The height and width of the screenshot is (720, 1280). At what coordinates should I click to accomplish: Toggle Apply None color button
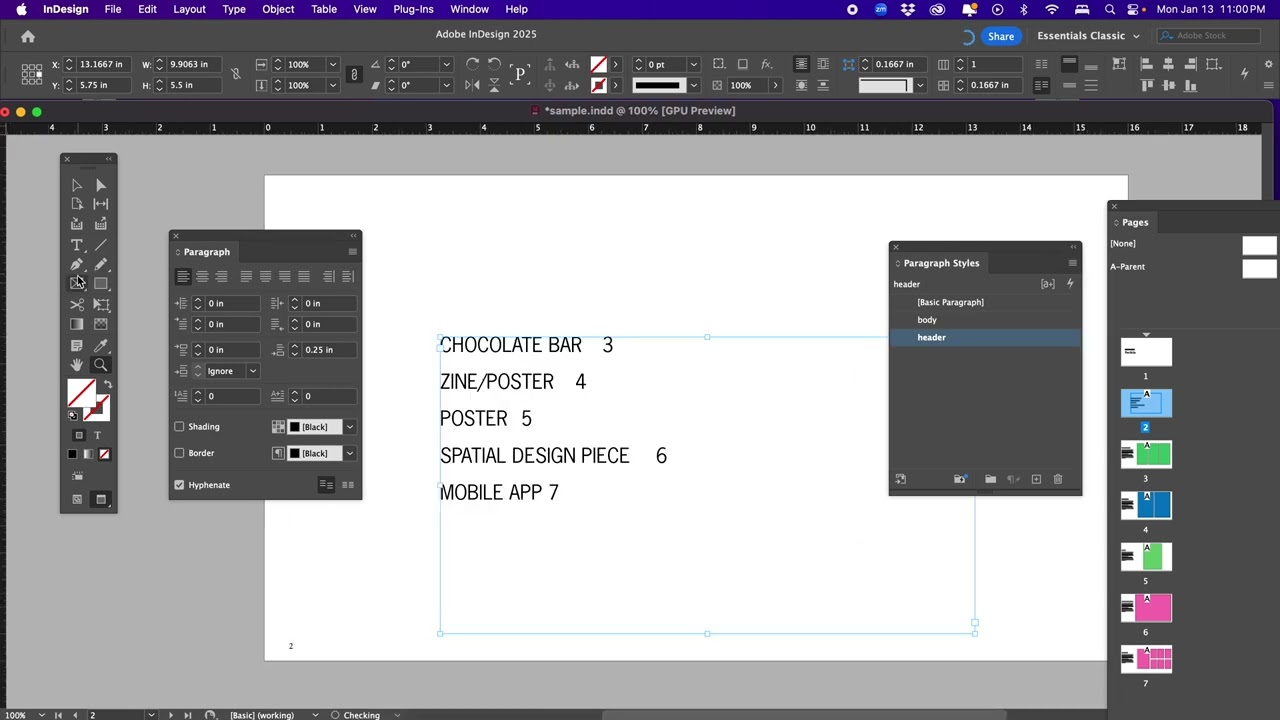(x=104, y=454)
